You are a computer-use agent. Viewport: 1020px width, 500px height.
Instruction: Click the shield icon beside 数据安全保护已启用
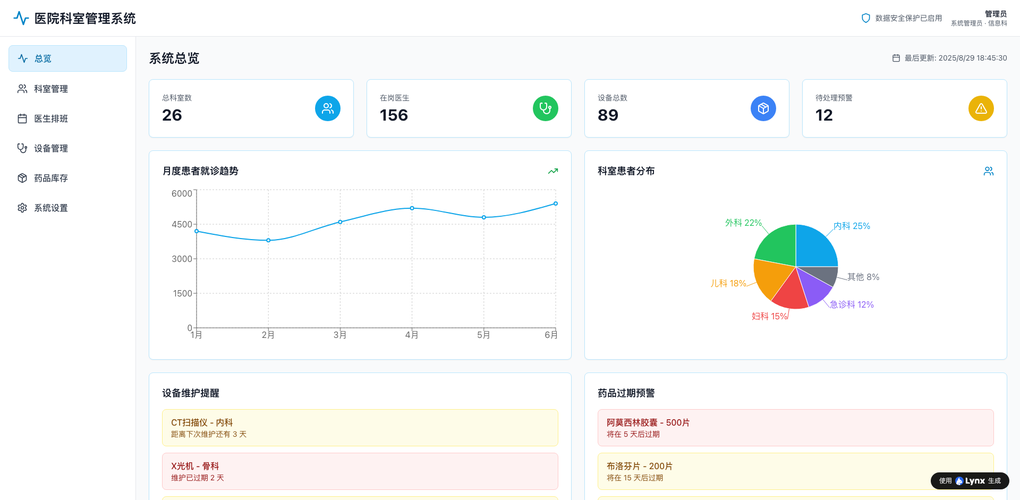(866, 18)
